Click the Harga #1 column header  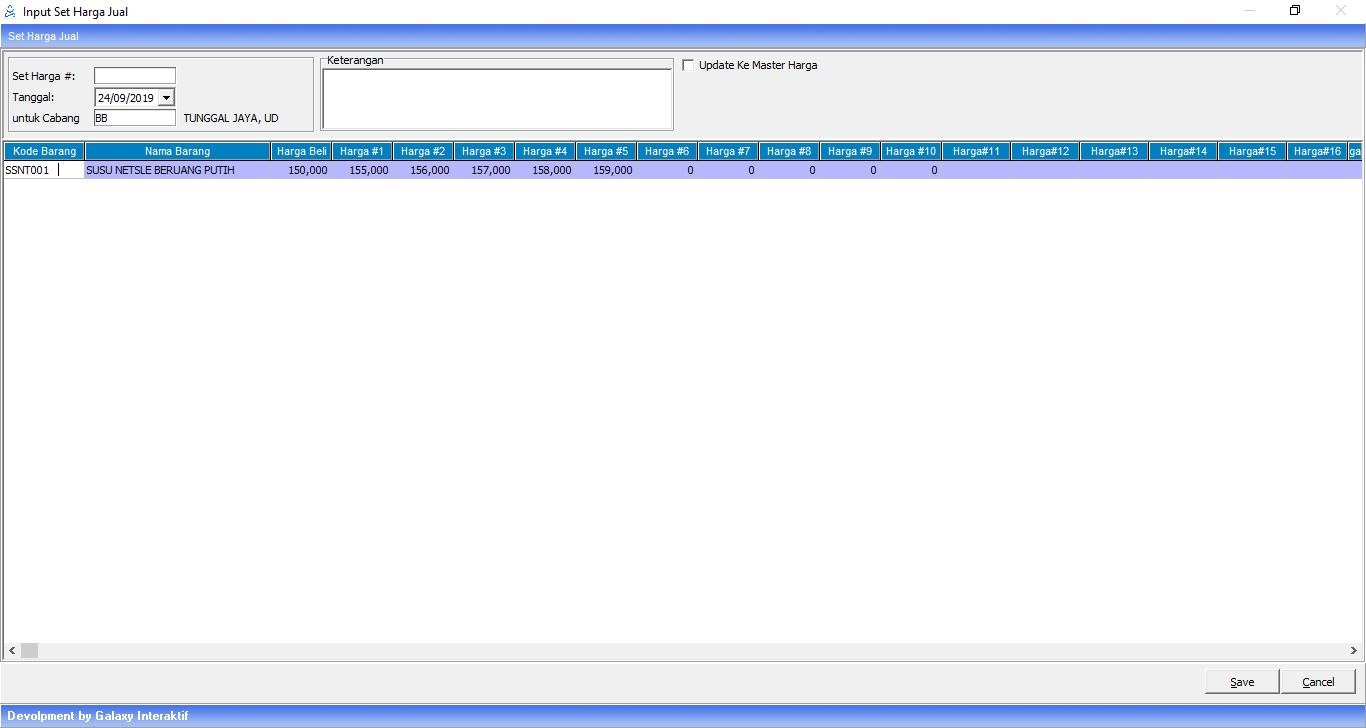click(x=362, y=151)
